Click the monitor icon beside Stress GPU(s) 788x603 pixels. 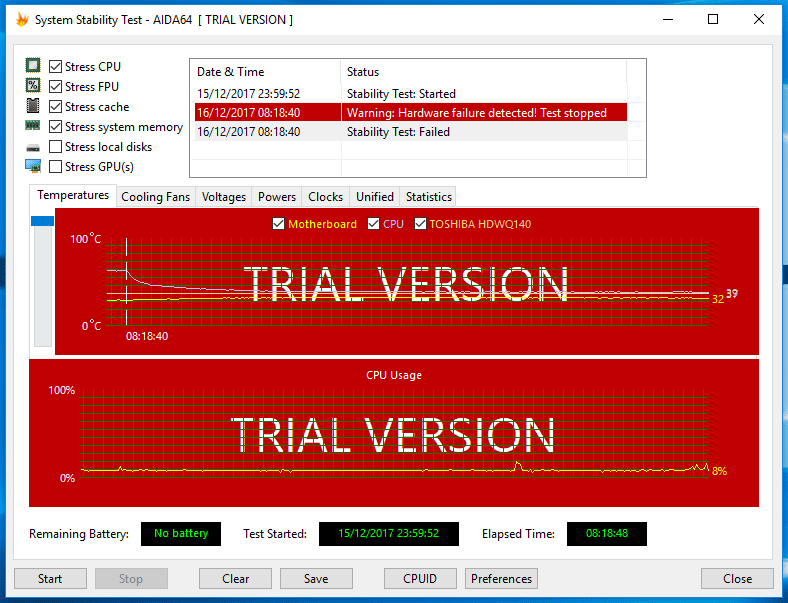(x=33, y=166)
